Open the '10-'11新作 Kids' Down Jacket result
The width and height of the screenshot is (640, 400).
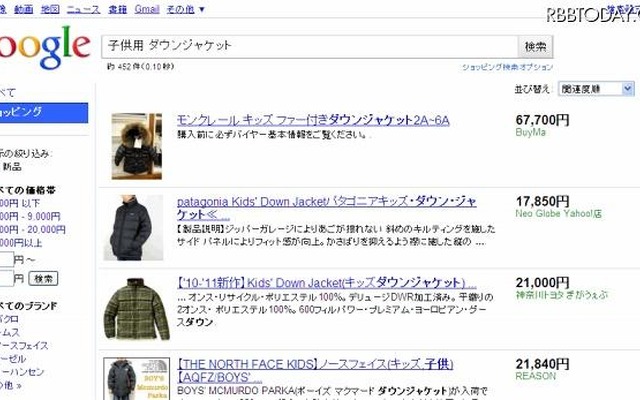tap(327, 282)
